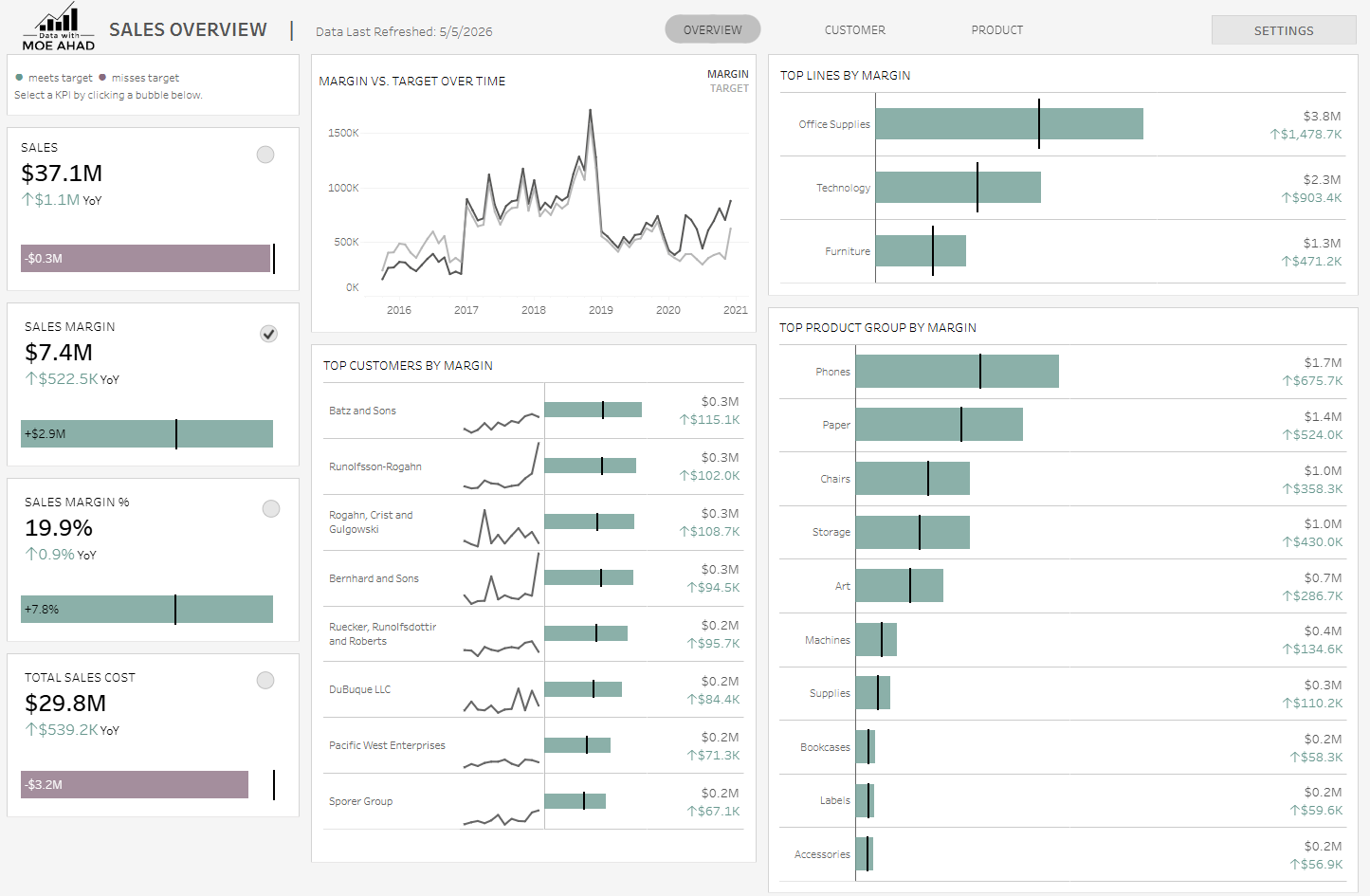
Task: Select the Phones product group bar
Action: [958, 372]
